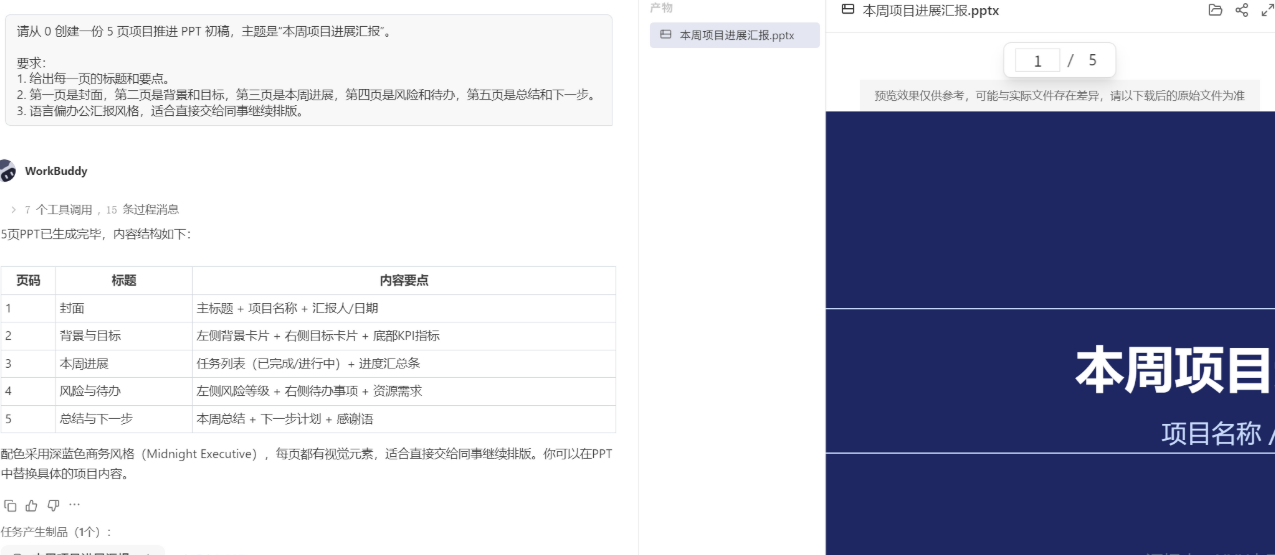Open more options ellipsis below the response

pyautogui.click(x=74, y=505)
